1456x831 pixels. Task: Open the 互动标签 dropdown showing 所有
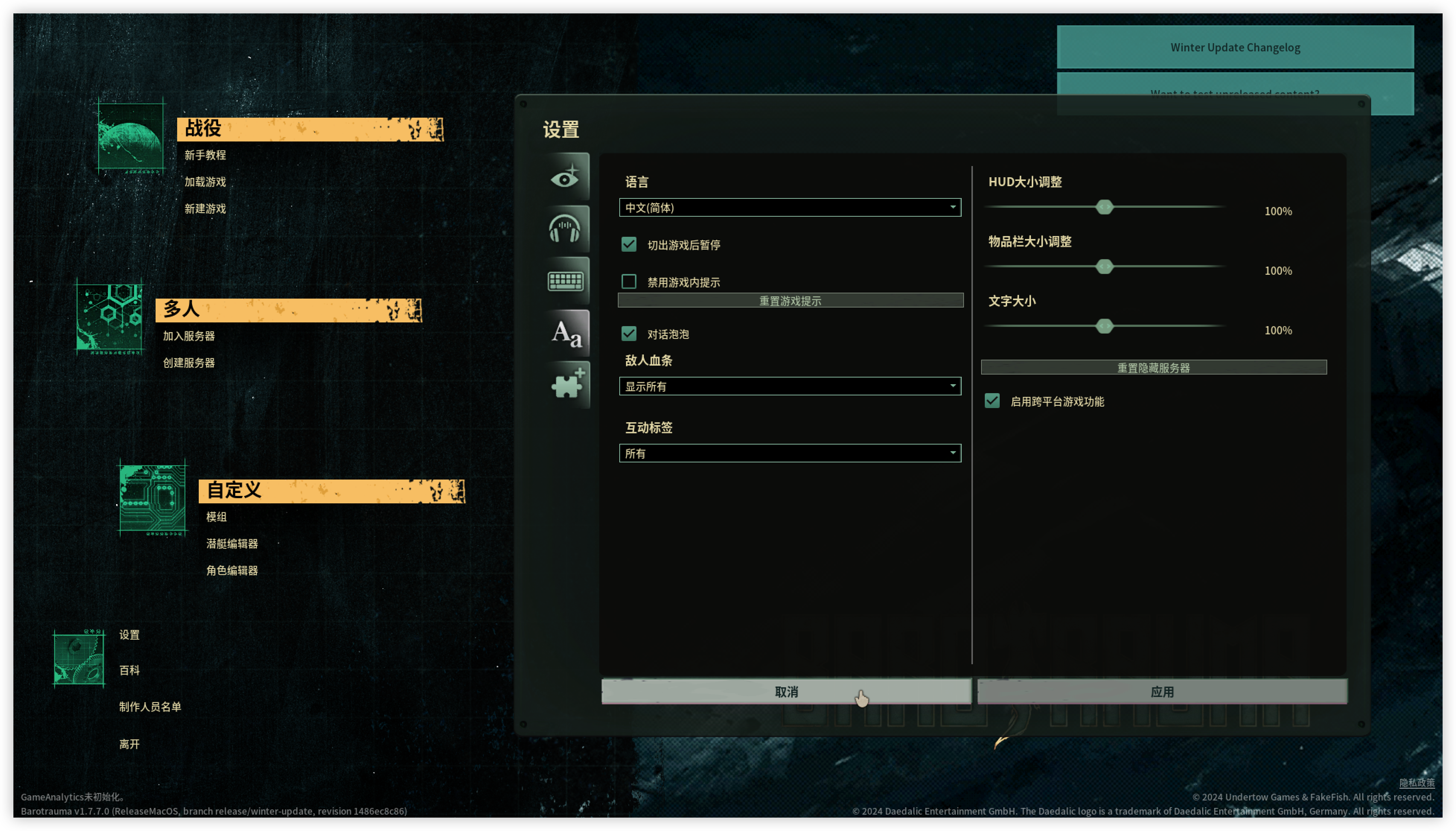click(790, 453)
